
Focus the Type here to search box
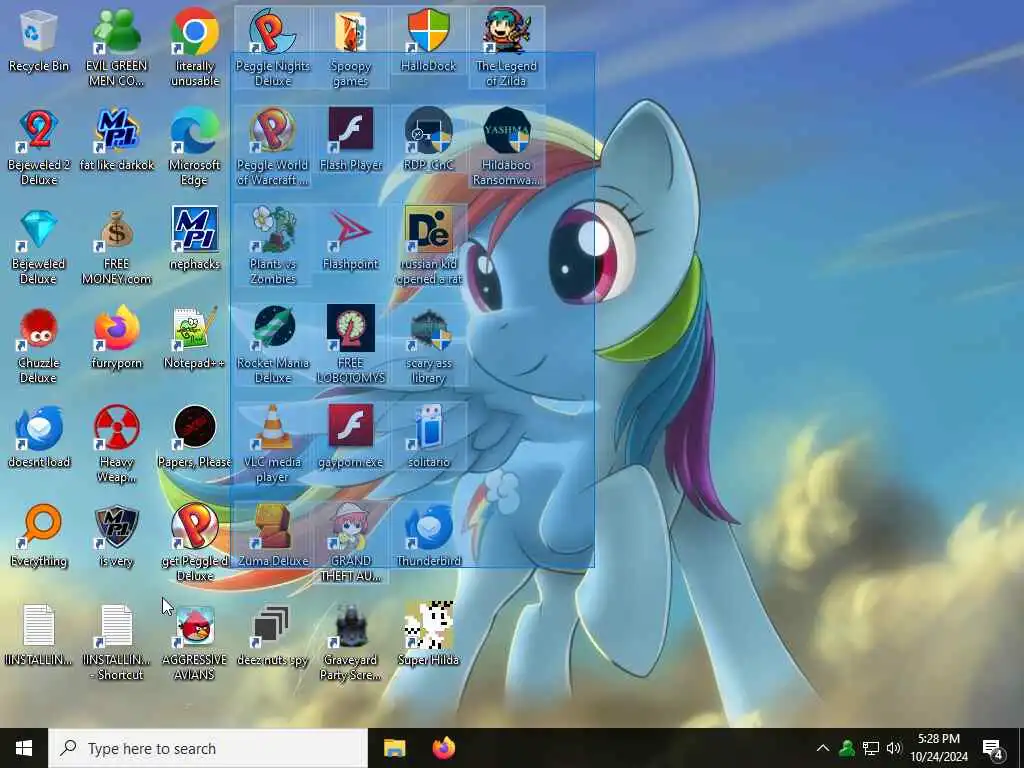(x=208, y=748)
